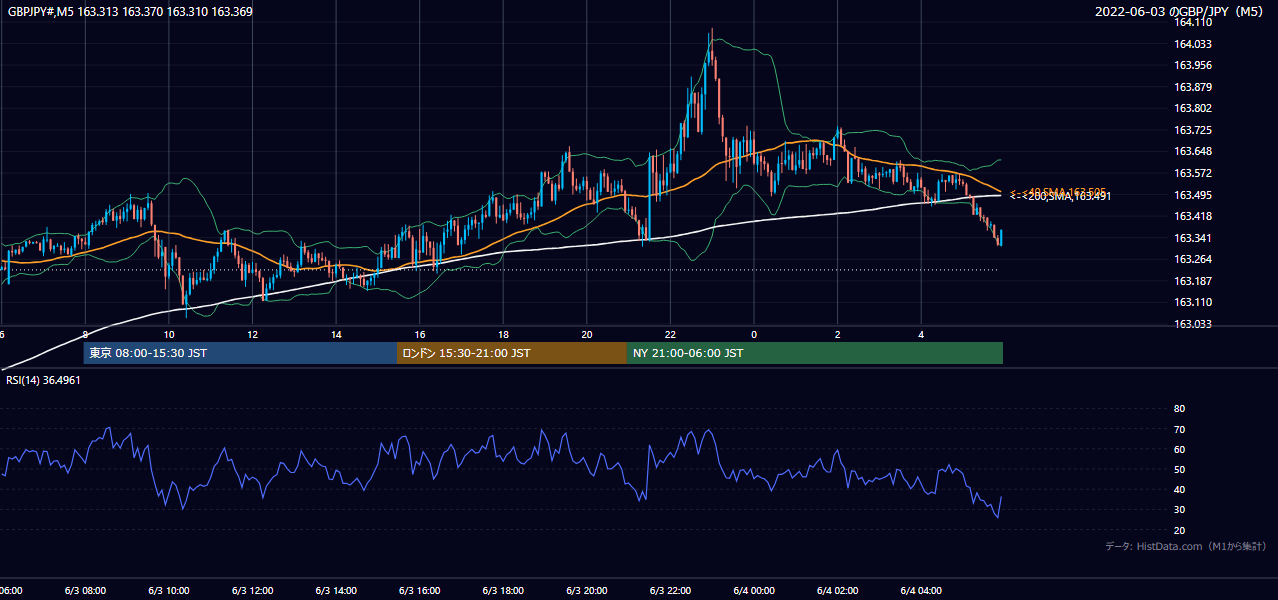Click the hour 14 tick label under the price chart
The height and width of the screenshot is (600, 1278).
pos(336,334)
